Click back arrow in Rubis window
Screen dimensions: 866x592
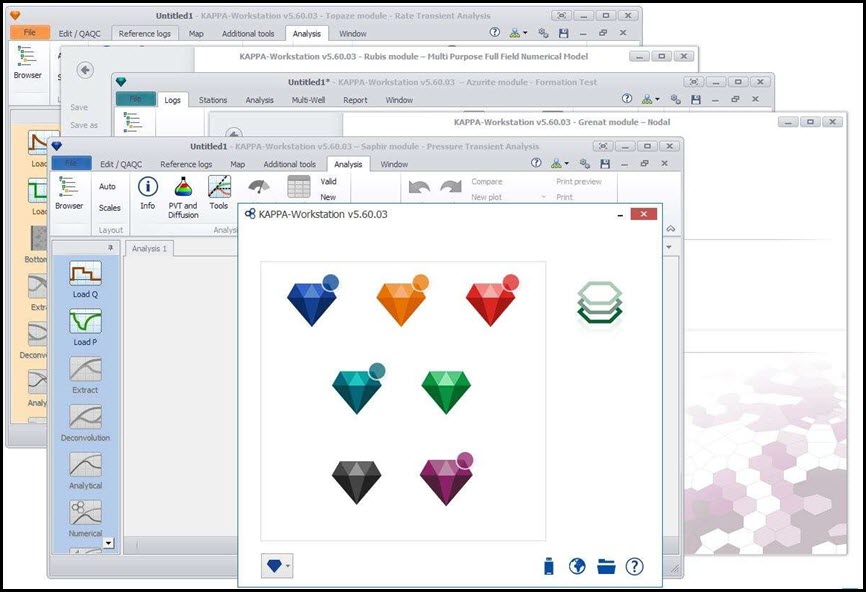click(x=85, y=70)
